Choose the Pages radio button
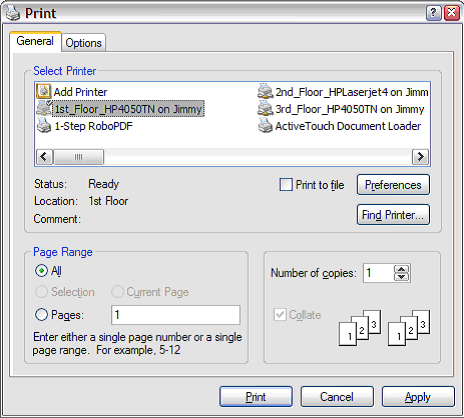The height and width of the screenshot is (418, 464). click(x=41, y=314)
